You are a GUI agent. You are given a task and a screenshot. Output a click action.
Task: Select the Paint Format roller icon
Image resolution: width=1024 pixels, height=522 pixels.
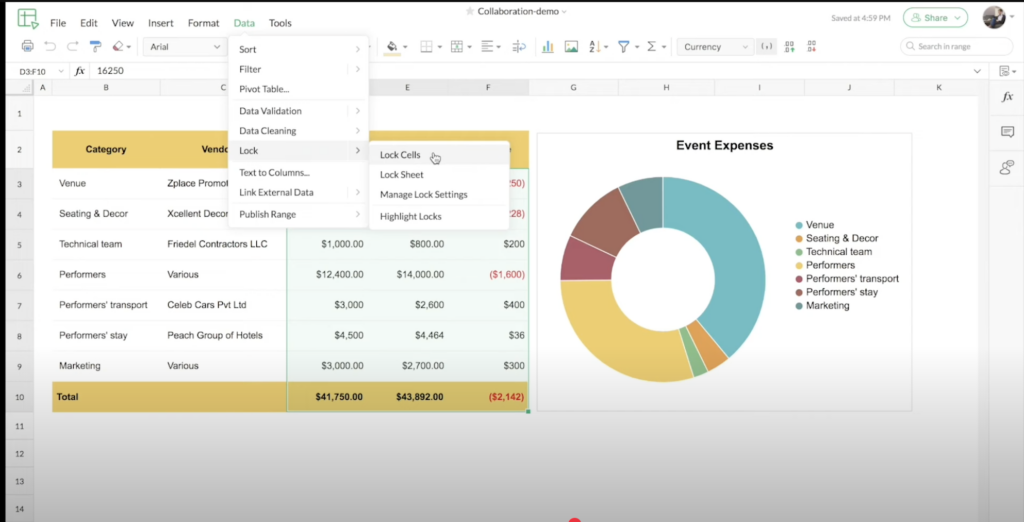[x=95, y=46]
